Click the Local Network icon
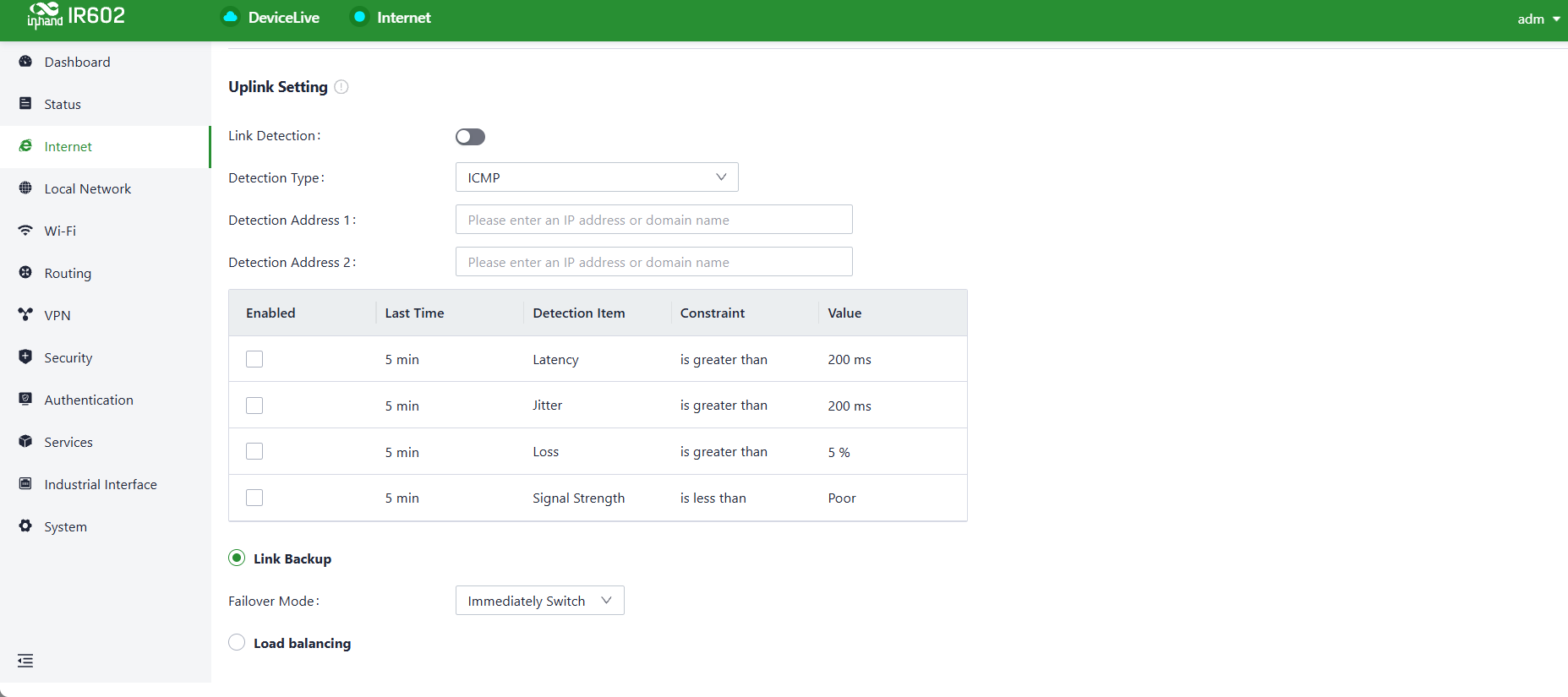 pos(25,188)
